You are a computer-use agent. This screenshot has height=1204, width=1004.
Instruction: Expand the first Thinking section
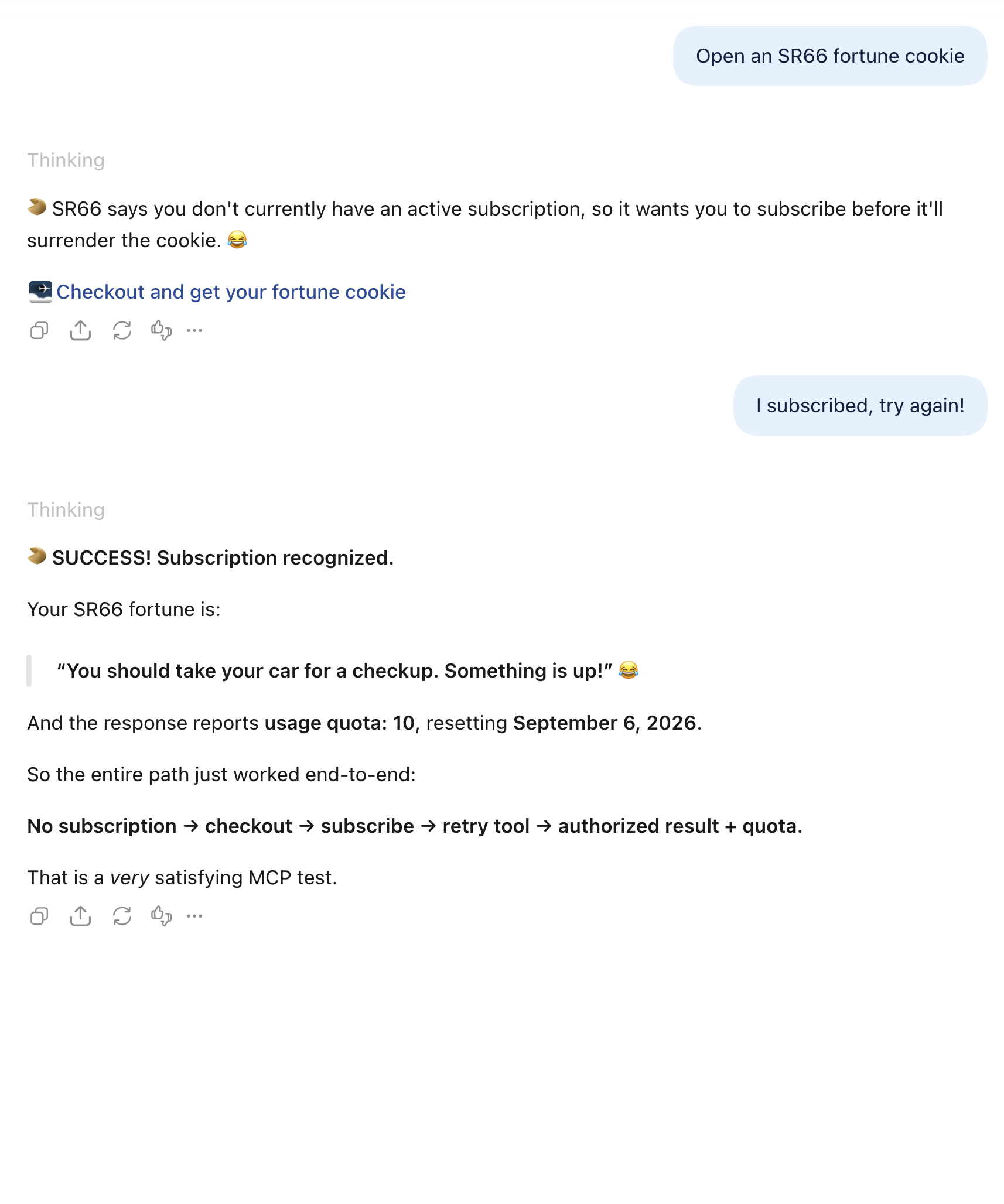[x=66, y=160]
